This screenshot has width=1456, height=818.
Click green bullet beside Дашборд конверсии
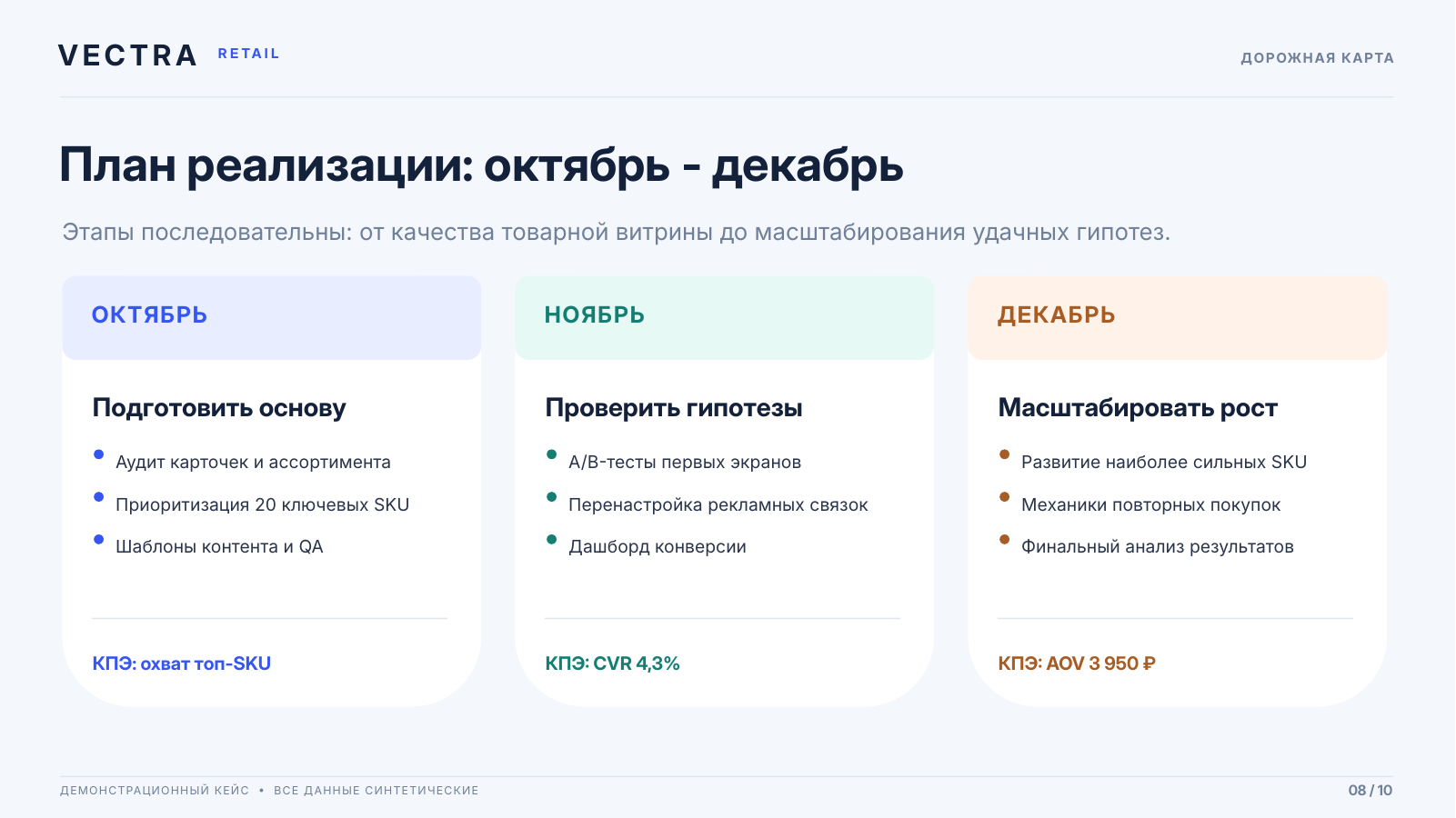(552, 539)
